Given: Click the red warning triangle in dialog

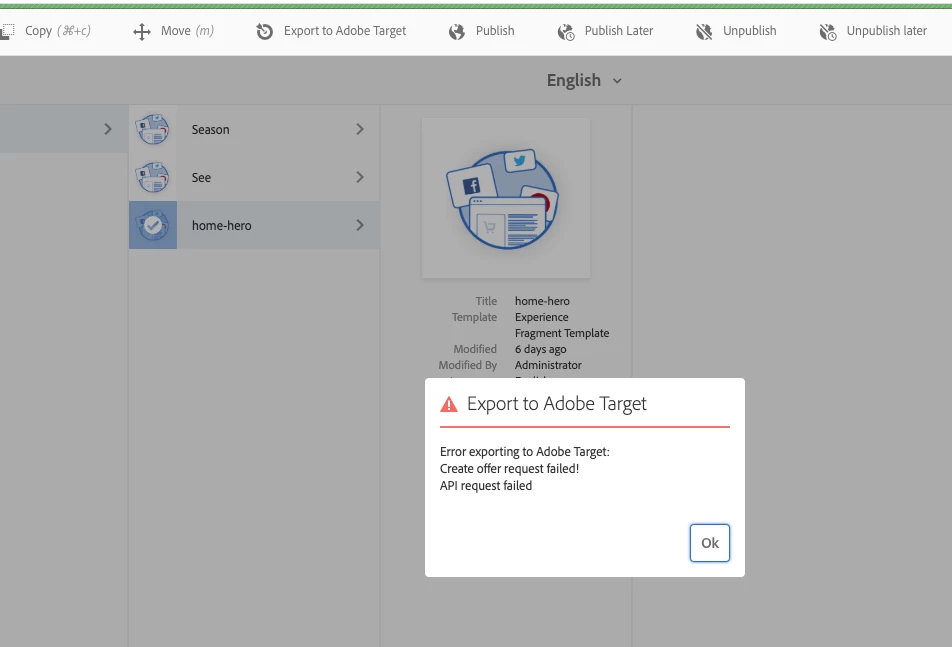Looking at the screenshot, I should pos(449,404).
